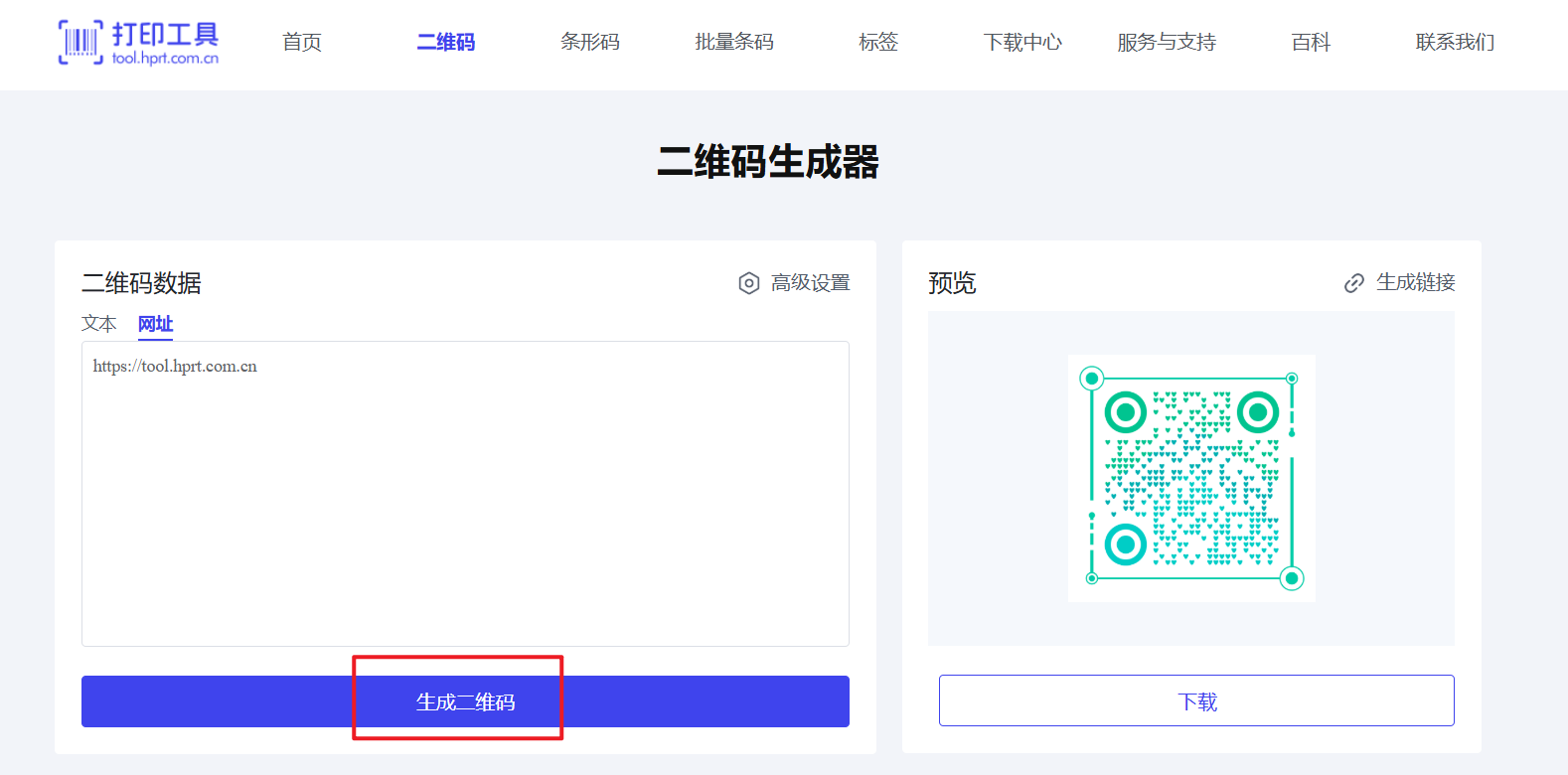
Task: Select the 二维码 navigation item
Action: pyautogui.click(x=446, y=42)
